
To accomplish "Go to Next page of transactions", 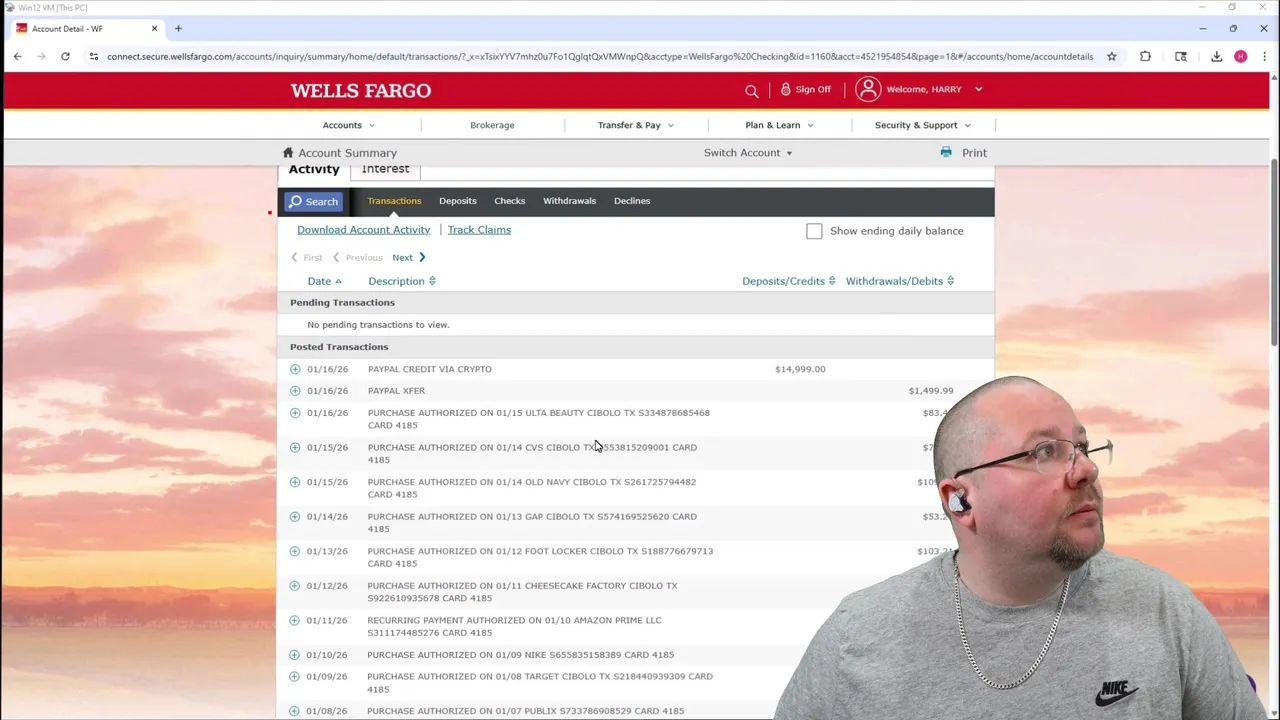I will pyautogui.click(x=408, y=258).
